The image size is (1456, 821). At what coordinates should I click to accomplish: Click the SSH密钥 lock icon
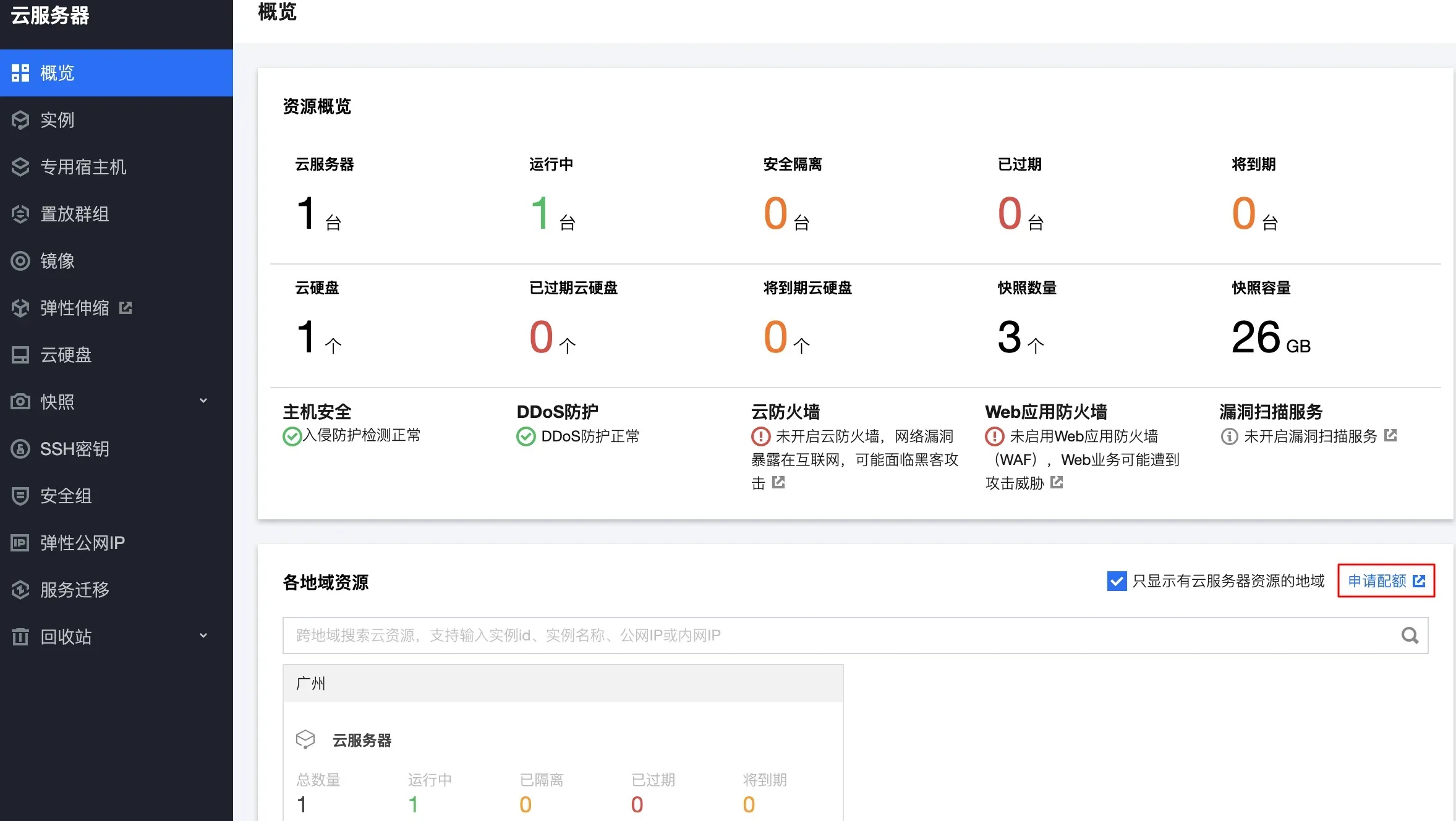point(20,449)
